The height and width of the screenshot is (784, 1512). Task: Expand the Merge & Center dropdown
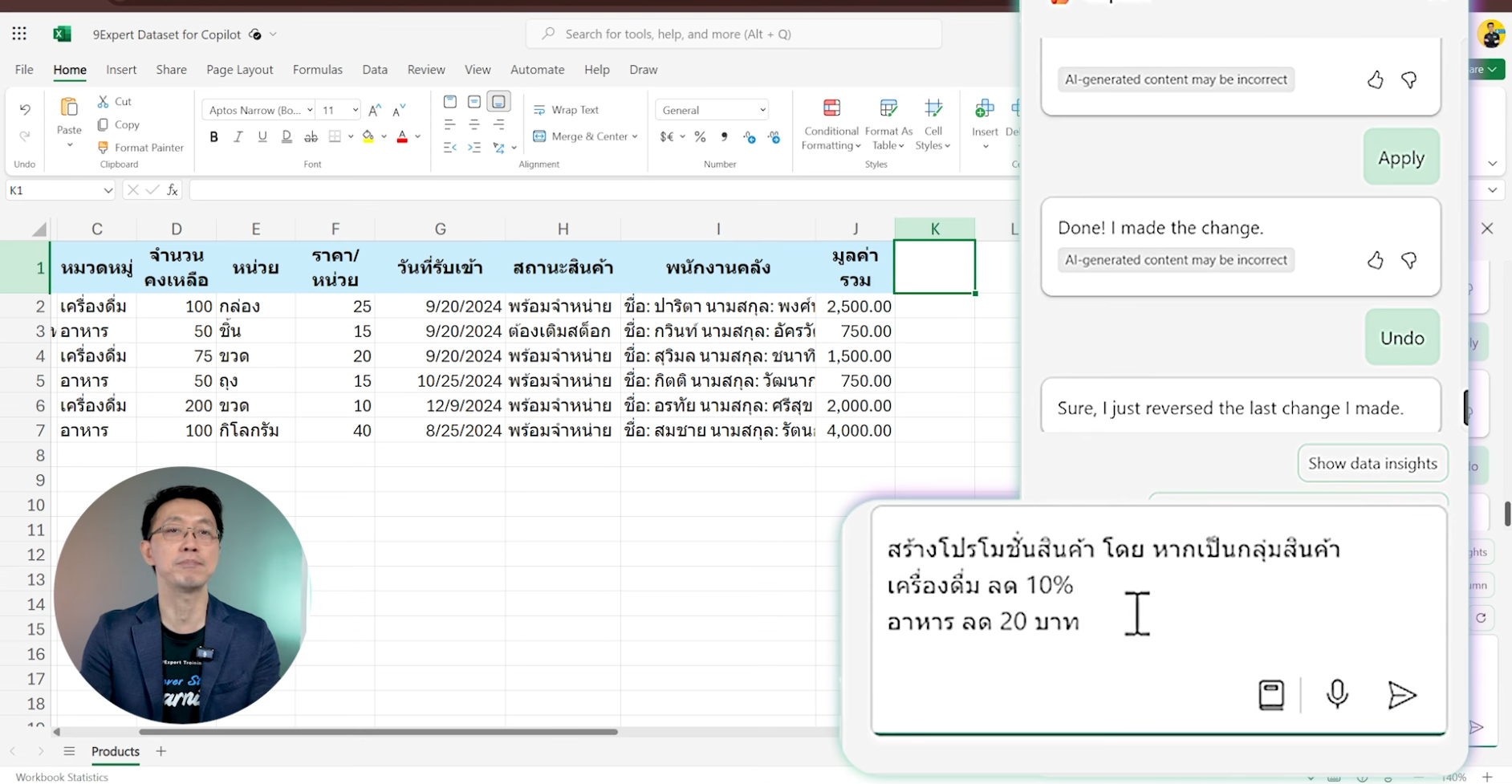(x=635, y=136)
